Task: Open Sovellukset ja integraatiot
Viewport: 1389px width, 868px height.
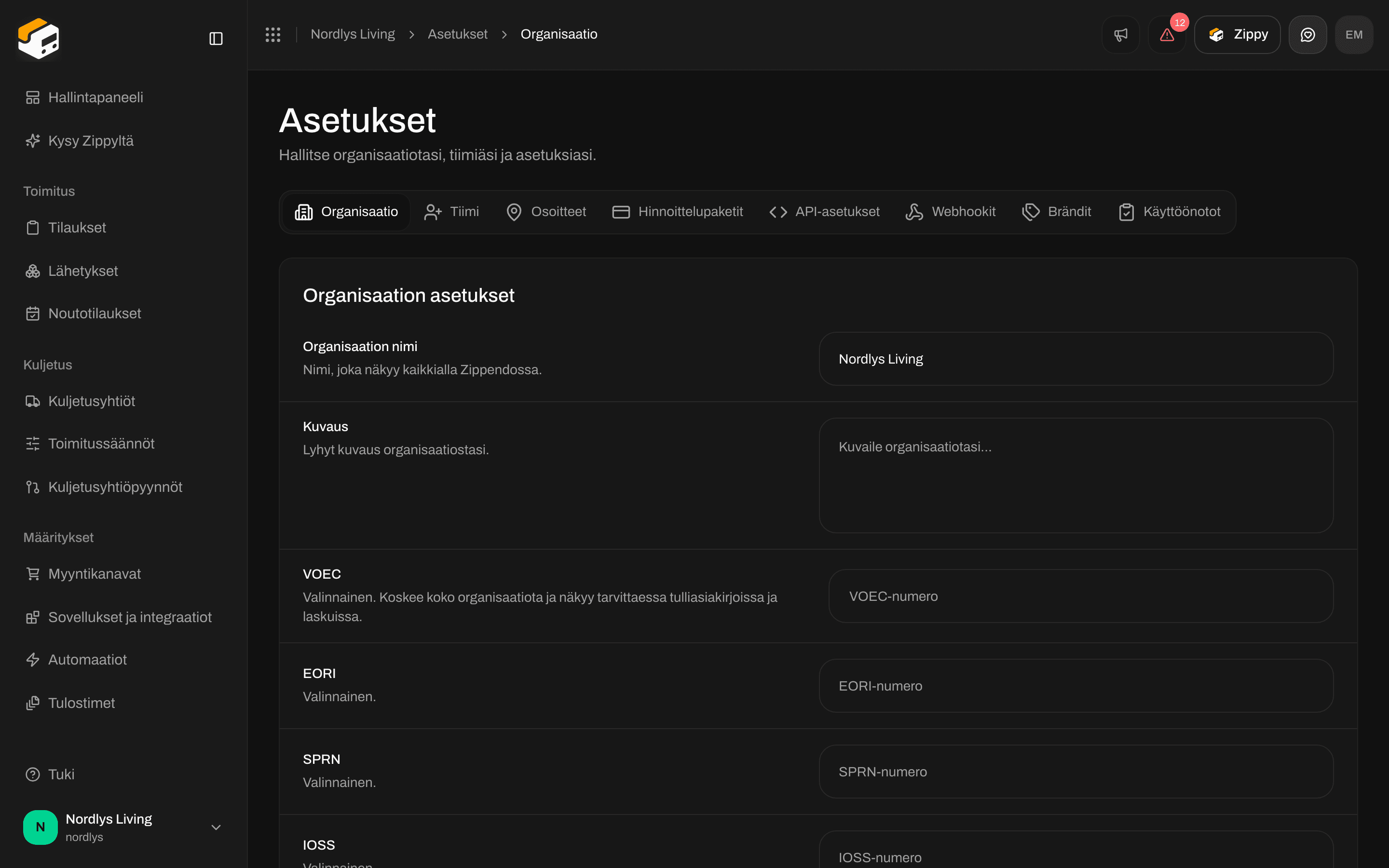Action: pyautogui.click(x=124, y=617)
